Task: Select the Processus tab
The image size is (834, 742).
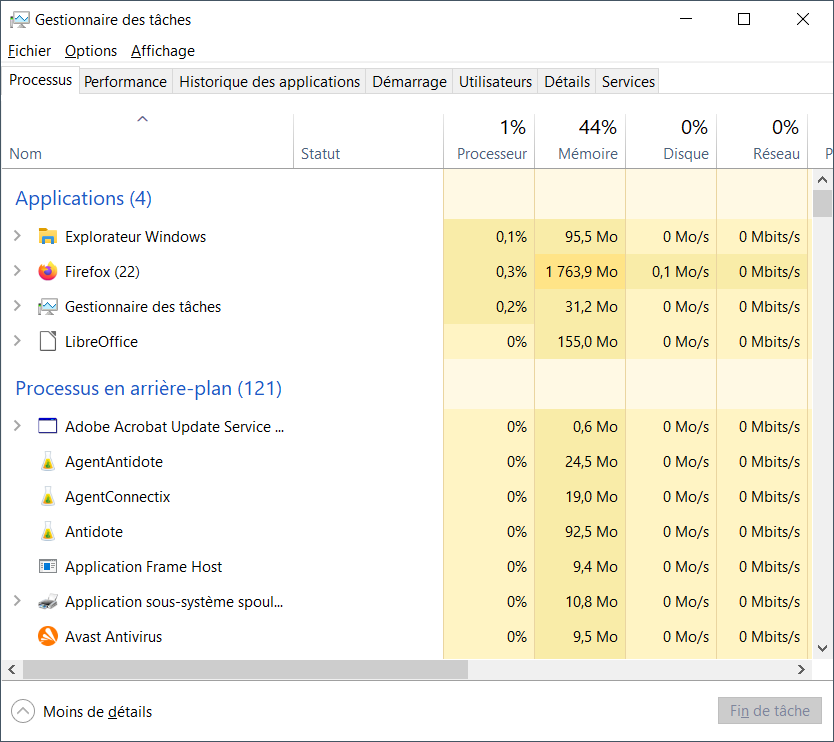Action: [x=40, y=80]
